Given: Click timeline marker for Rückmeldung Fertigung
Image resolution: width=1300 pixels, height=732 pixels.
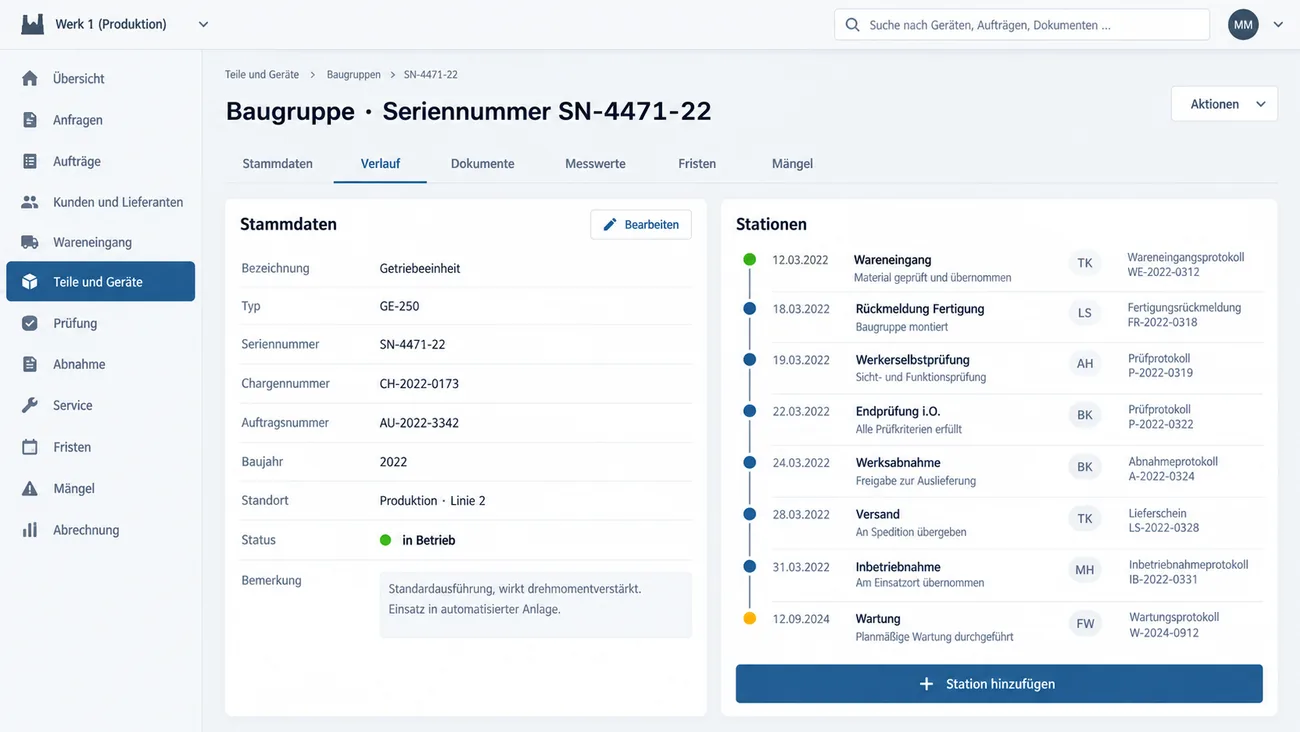Looking at the screenshot, I should [750, 309].
